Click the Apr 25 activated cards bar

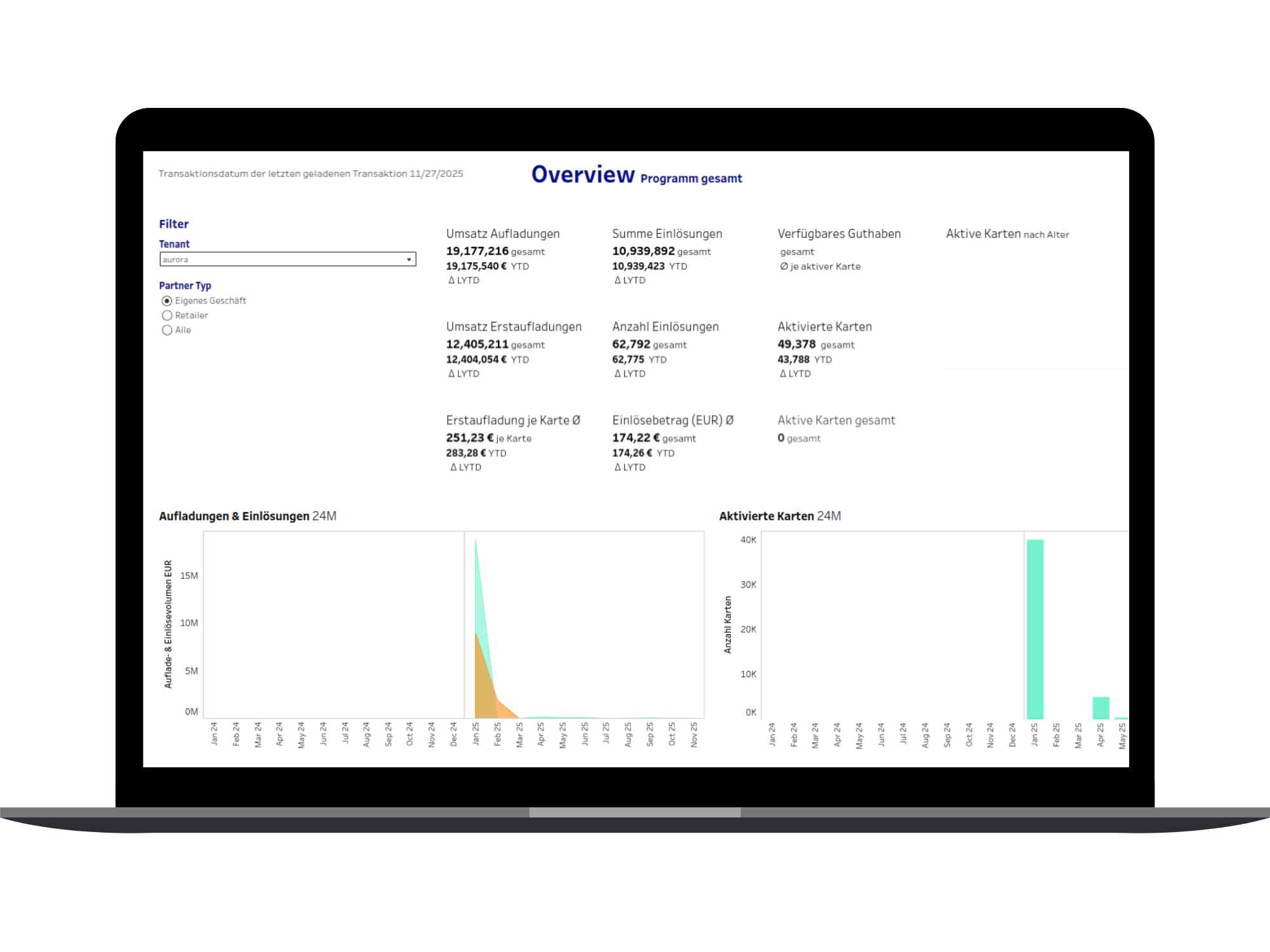pyautogui.click(x=1100, y=708)
